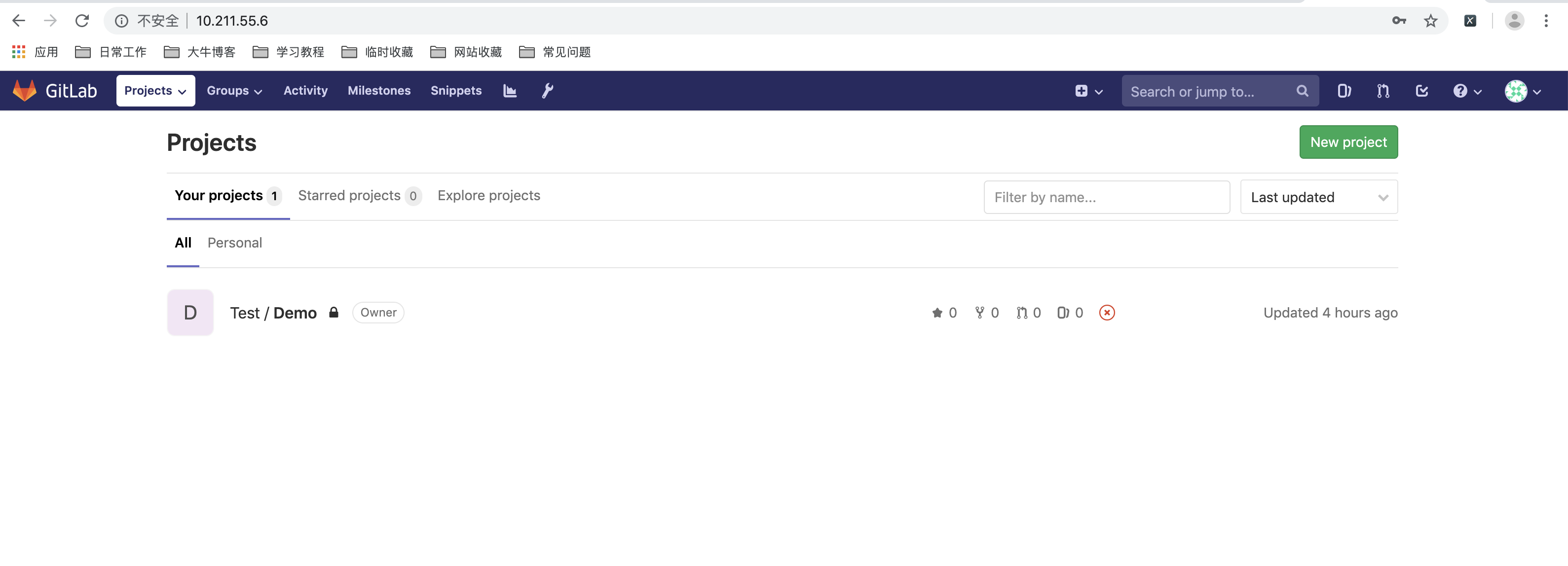The image size is (1568, 566).
Task: Expand the user avatar menu
Action: tap(1522, 91)
